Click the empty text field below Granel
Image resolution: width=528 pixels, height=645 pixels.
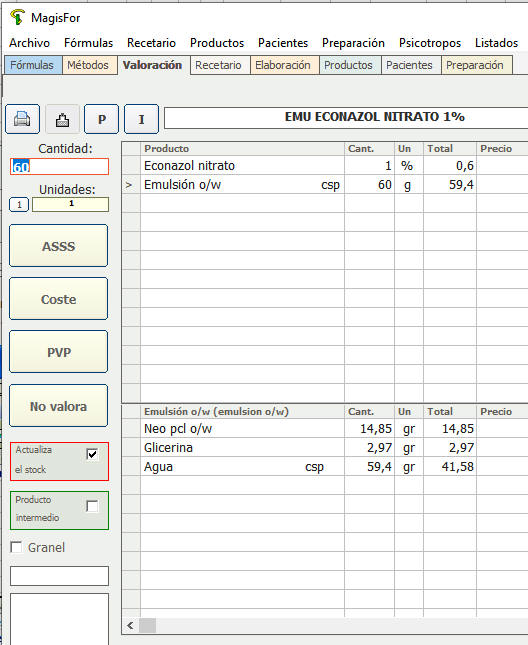pos(60,576)
